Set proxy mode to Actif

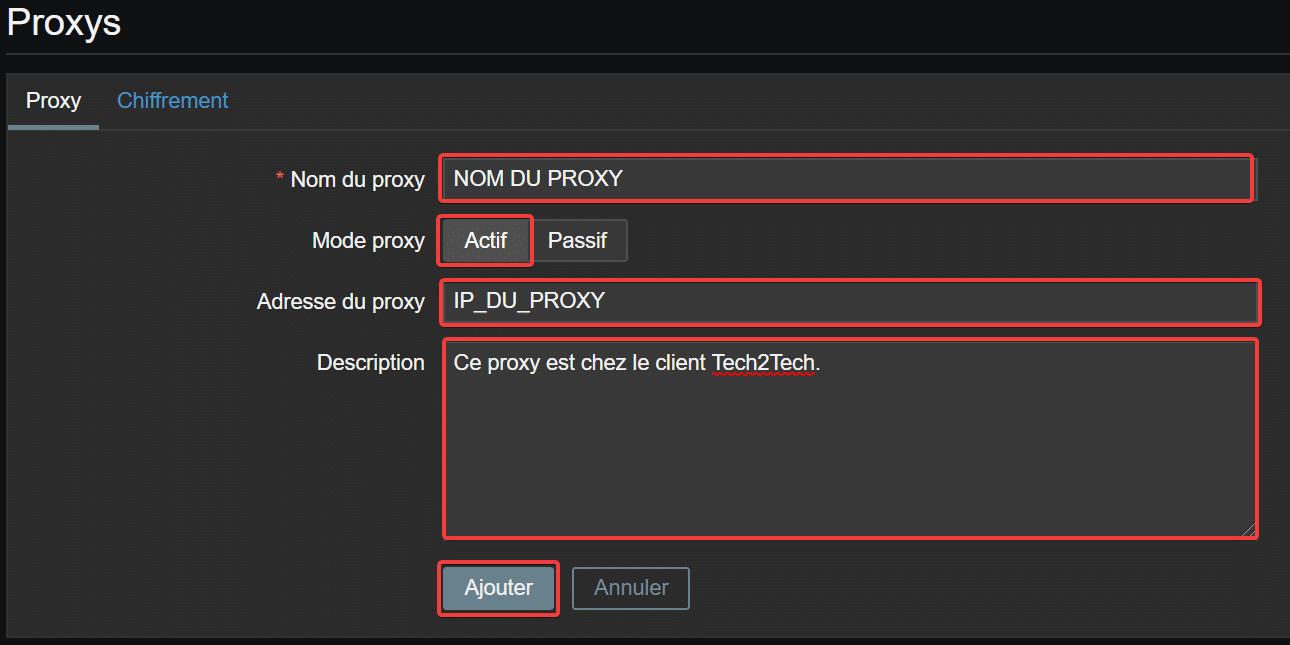[x=486, y=241]
